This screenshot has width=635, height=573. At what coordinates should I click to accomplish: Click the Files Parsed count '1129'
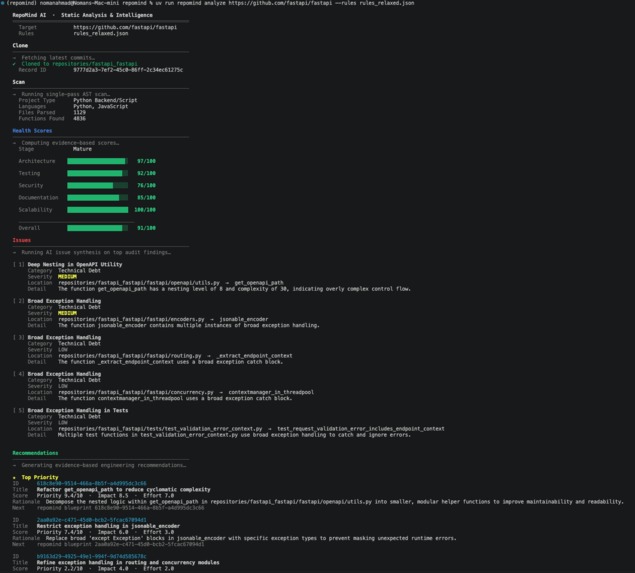79,112
